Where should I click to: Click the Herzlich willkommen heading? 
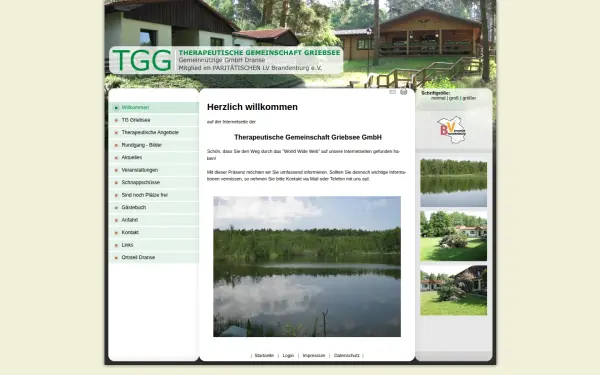pos(252,107)
